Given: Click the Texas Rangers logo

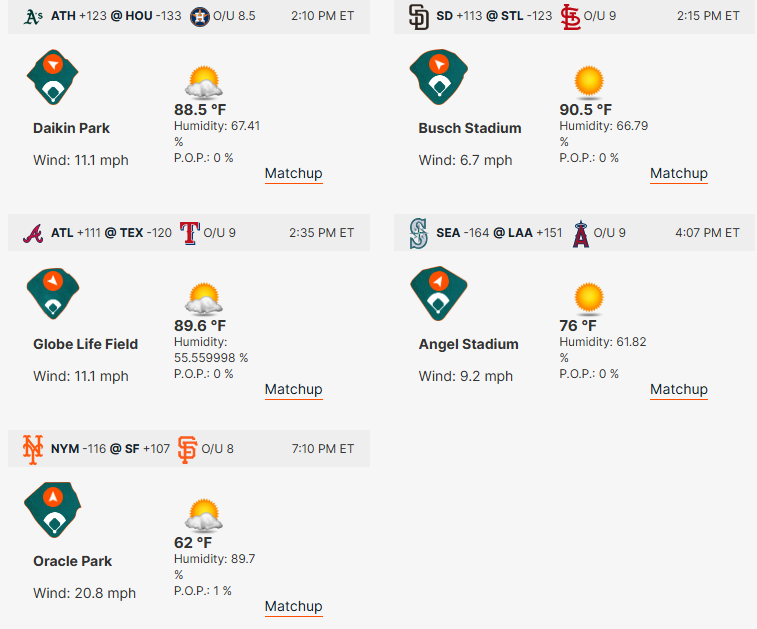Looking at the screenshot, I should click(x=190, y=233).
